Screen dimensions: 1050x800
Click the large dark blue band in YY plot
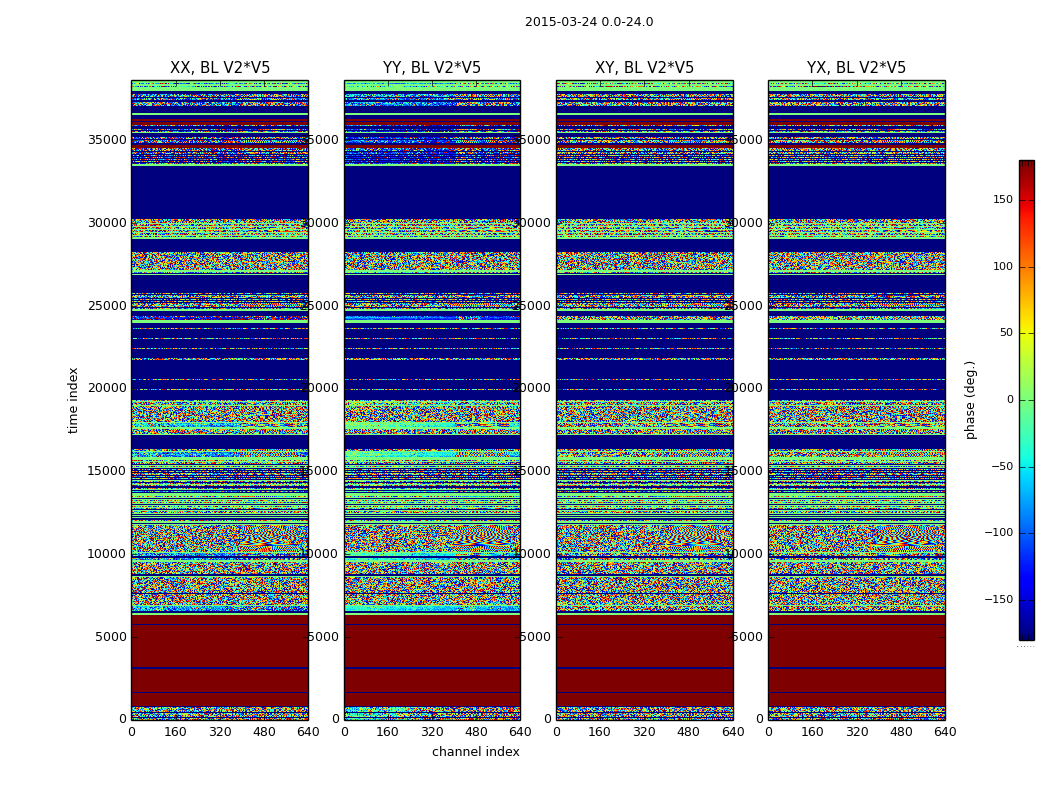[432, 192]
